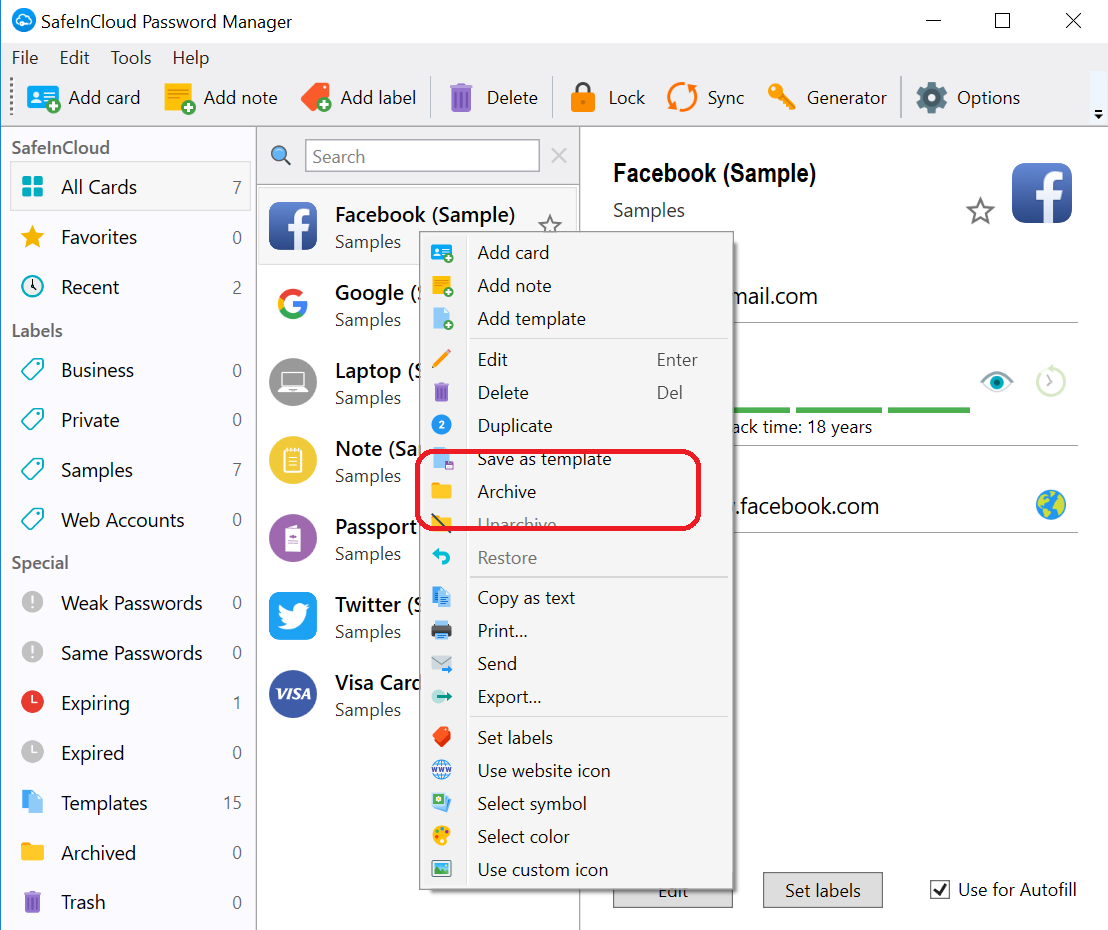This screenshot has height=930, width=1108.
Task: Click the Set labels button
Action: pyautogui.click(x=823, y=890)
